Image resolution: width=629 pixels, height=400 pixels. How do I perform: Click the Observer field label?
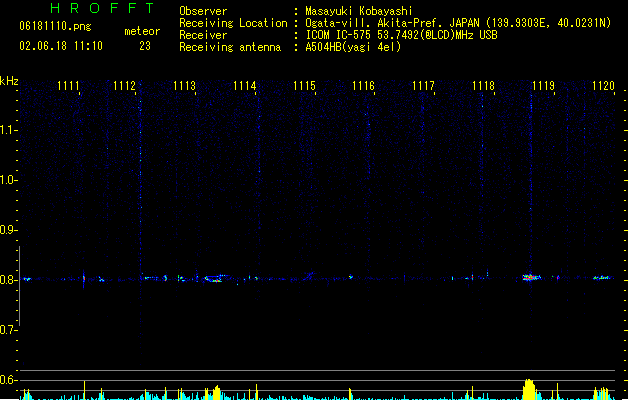coord(203,11)
